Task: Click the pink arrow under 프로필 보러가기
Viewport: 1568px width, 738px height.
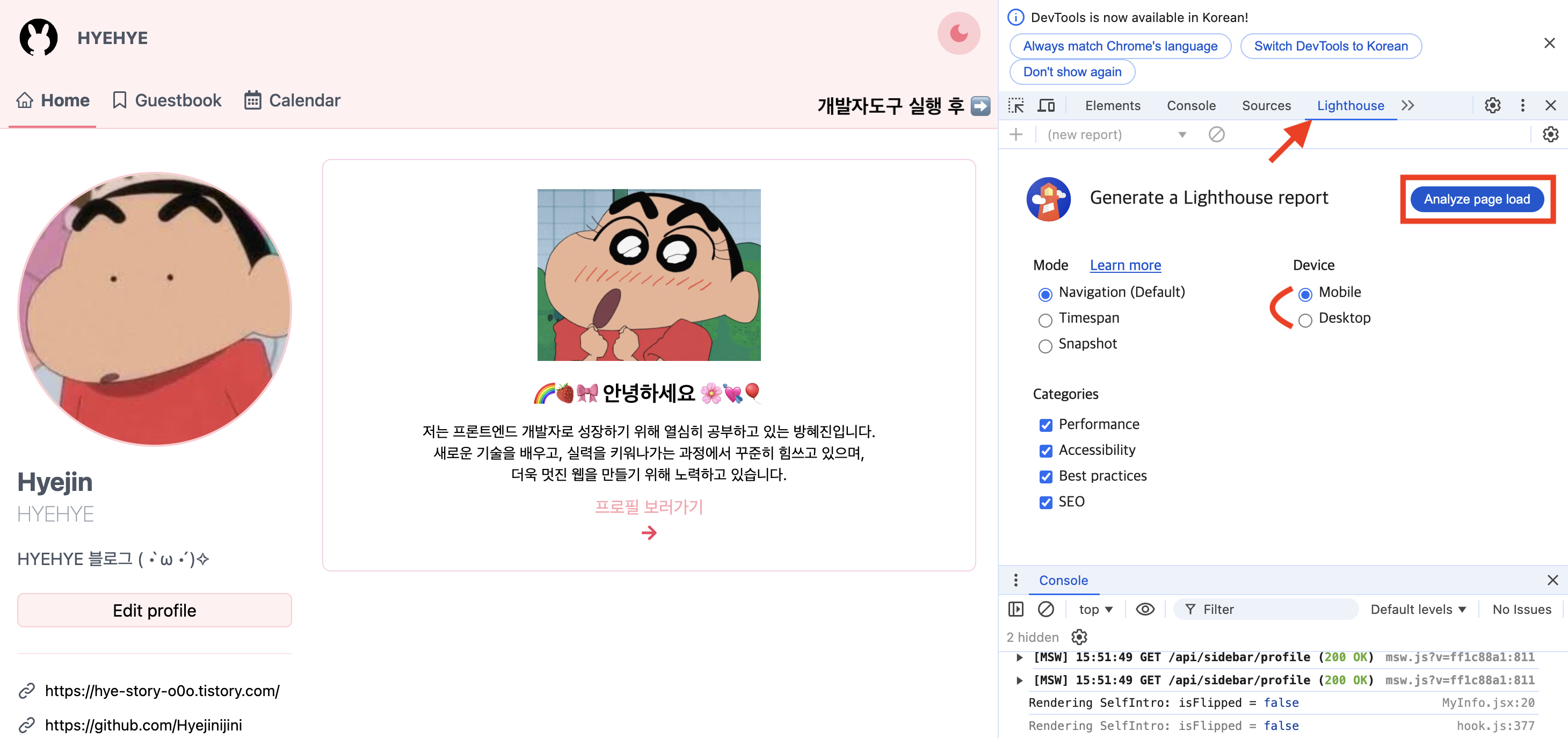Action: pos(649,533)
